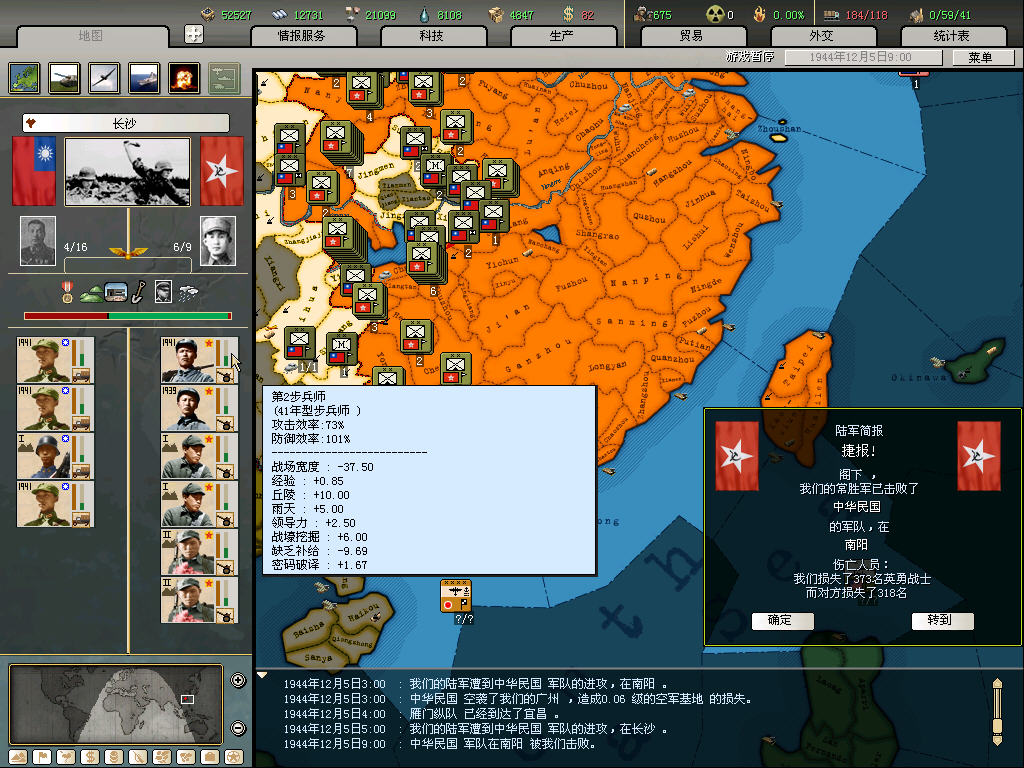Image resolution: width=1024 pixels, height=768 pixels.
Task: Select the 1939 division in right column
Action: click(199, 408)
